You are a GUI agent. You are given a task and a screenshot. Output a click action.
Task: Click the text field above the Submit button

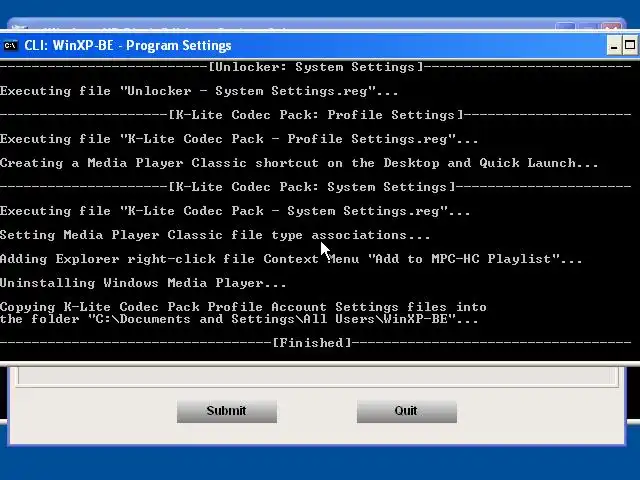tap(318, 376)
